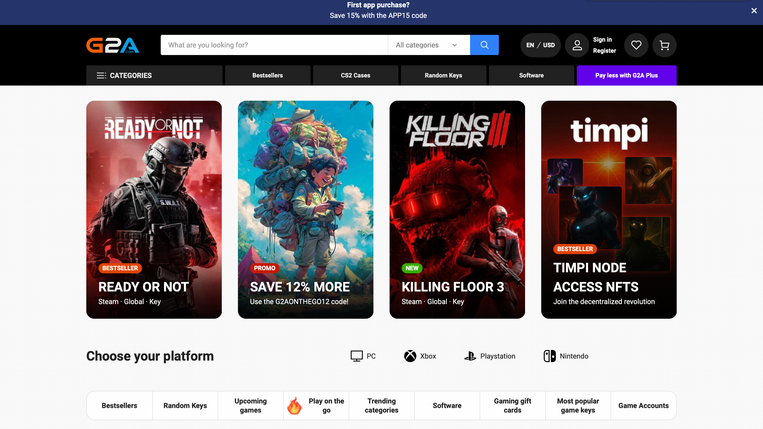
Task: Click the BESTSELLER badge on Ready or Not
Action: pyautogui.click(x=120, y=268)
